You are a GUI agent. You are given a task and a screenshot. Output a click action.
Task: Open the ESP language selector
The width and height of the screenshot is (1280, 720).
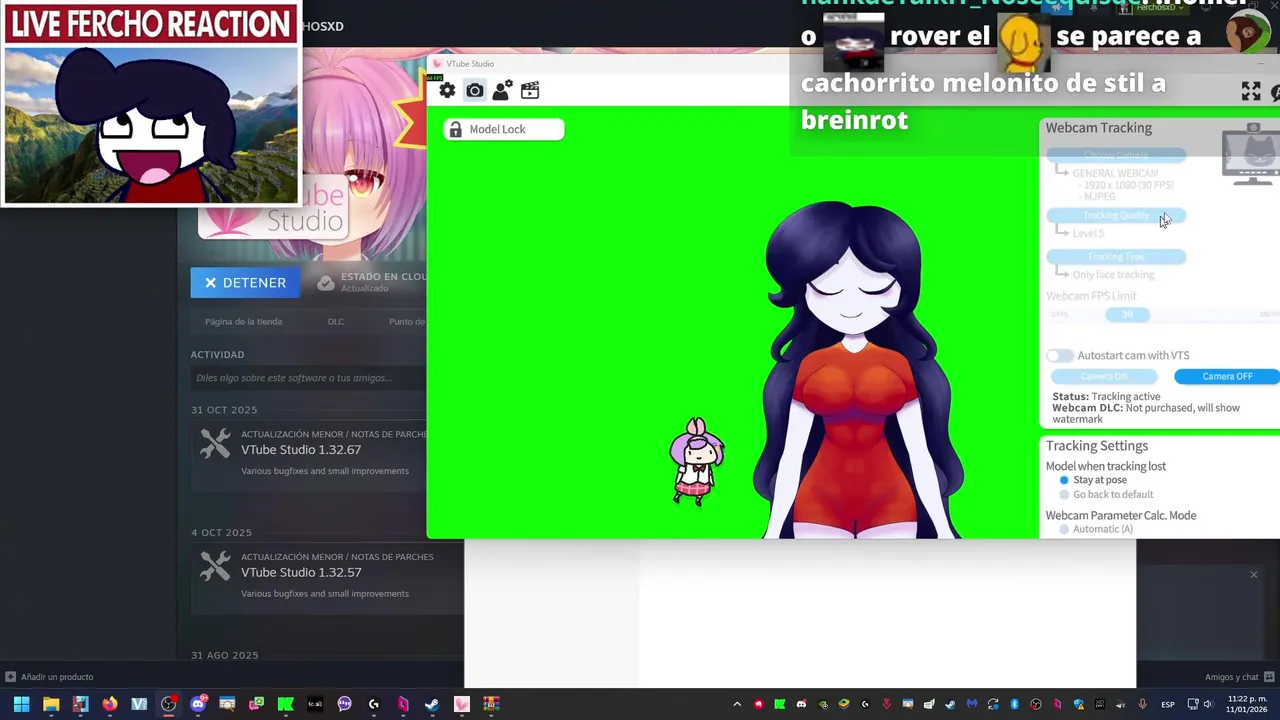click(1168, 704)
